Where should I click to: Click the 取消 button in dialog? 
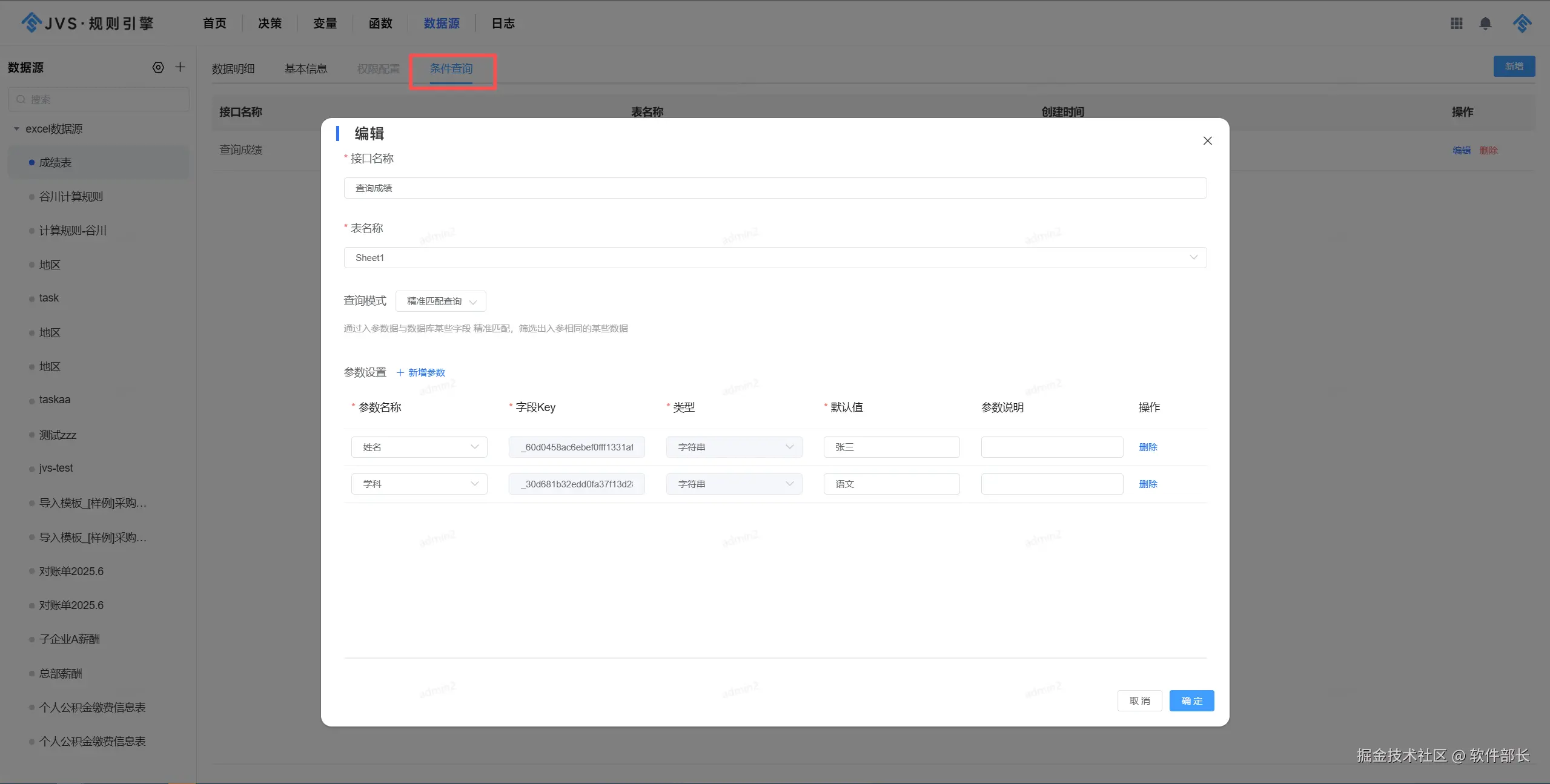[x=1139, y=700]
